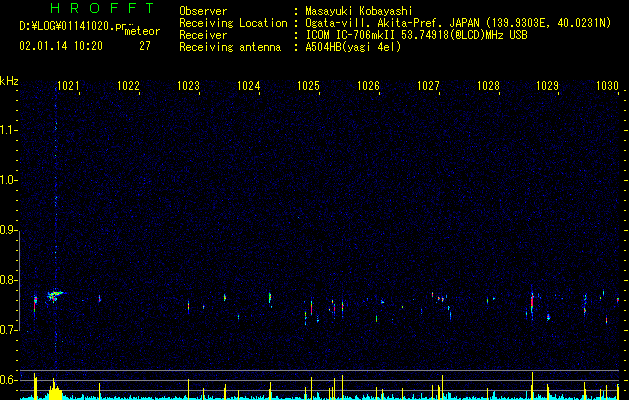Image resolution: width=629 pixels, height=400 pixels.
Task: Click the 1021 time axis marker
Action: pyautogui.click(x=68, y=86)
